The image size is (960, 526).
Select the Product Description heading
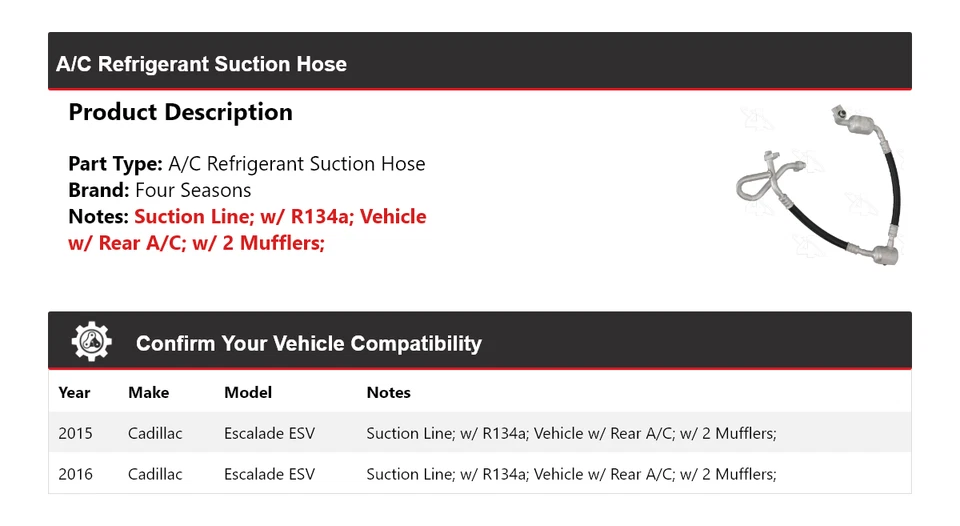pyautogui.click(x=180, y=112)
